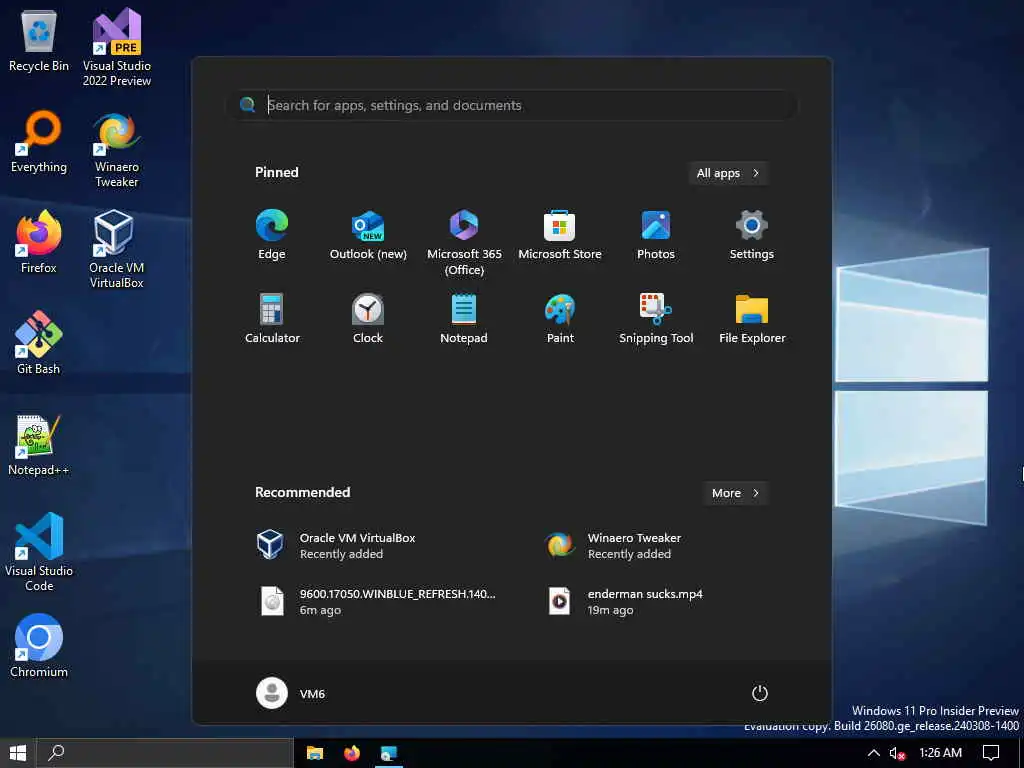Screen dimensions: 1024x768
Task: Select Winaero Tweaker desktop shortcut
Action: (x=116, y=150)
